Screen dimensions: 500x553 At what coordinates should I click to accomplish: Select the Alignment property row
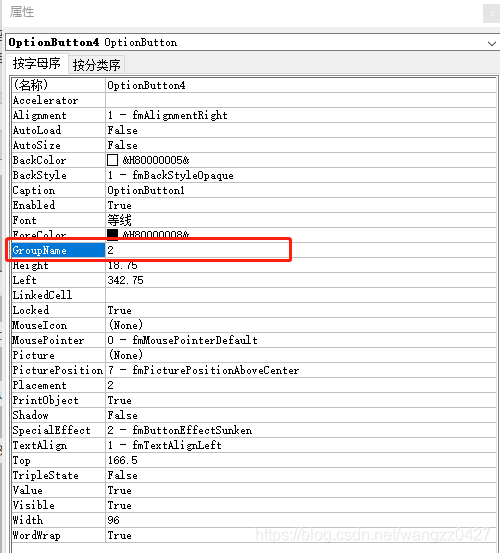coord(254,115)
